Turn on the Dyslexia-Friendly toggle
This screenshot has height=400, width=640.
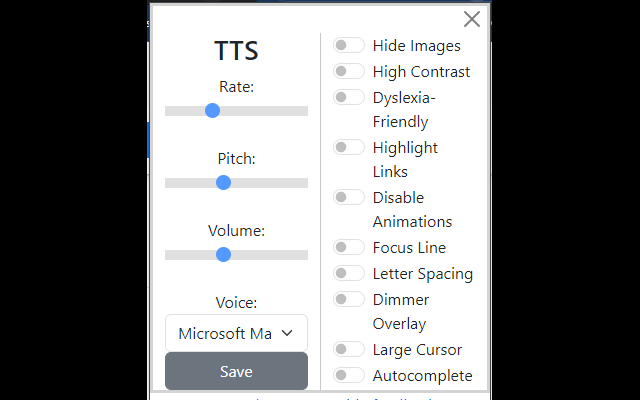coord(348,97)
